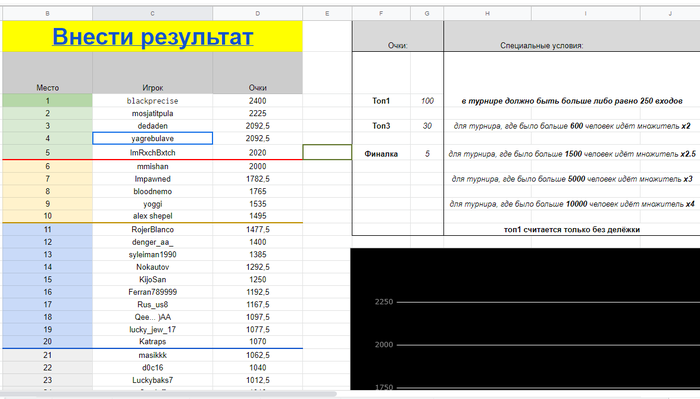Click 'Специальные условия:' header cell
The image size is (700, 399).
click(x=572, y=36)
